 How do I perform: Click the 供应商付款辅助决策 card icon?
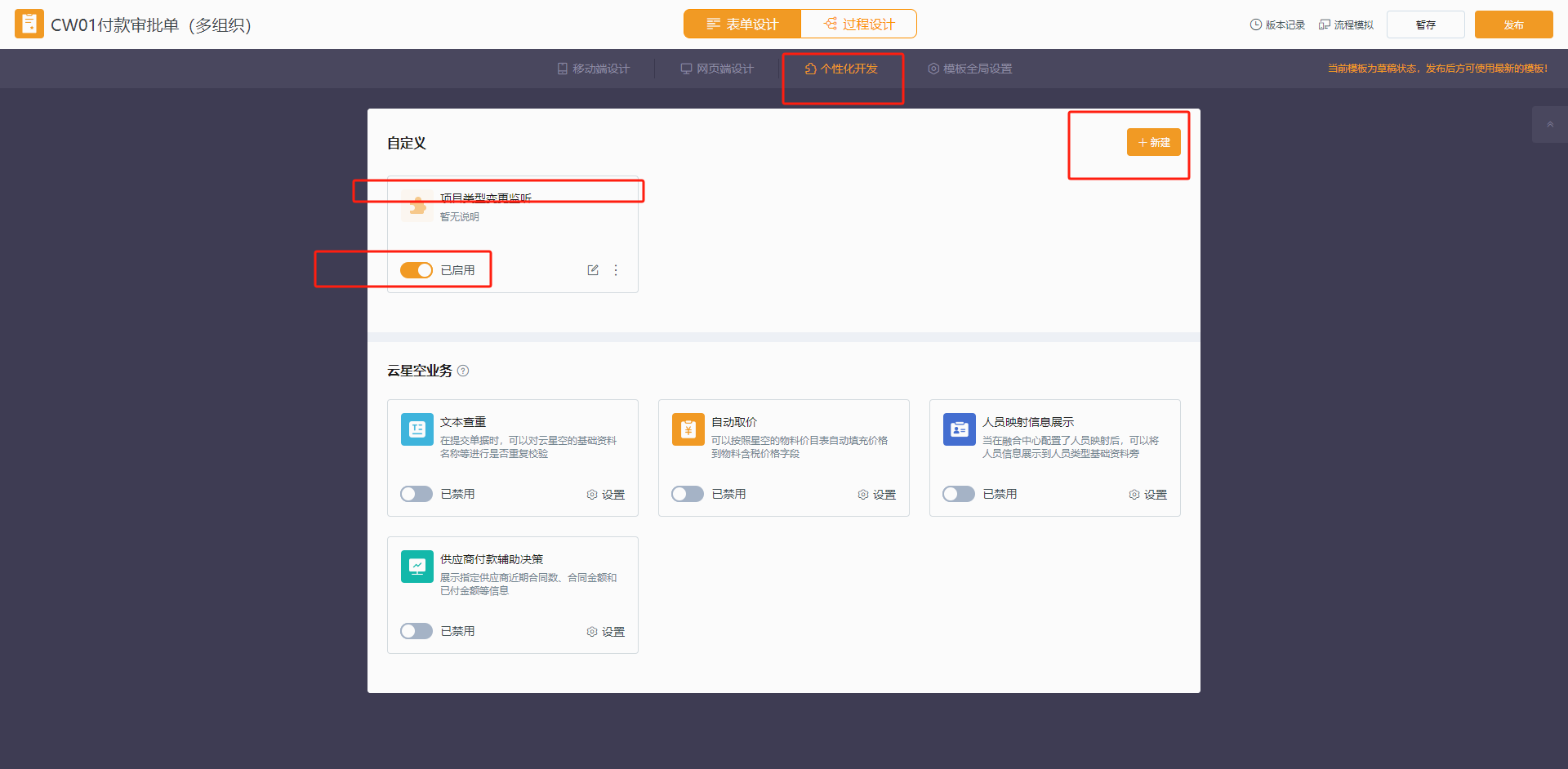tap(416, 567)
